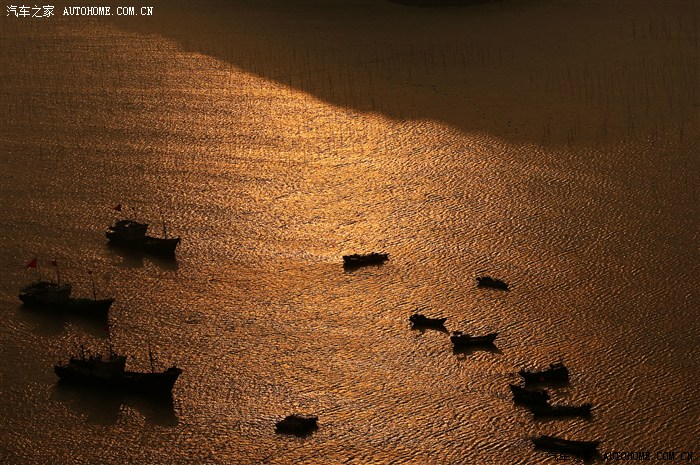The height and width of the screenshot is (465, 700).
Task: Click the small boat at bottom center
Action: (296, 424)
